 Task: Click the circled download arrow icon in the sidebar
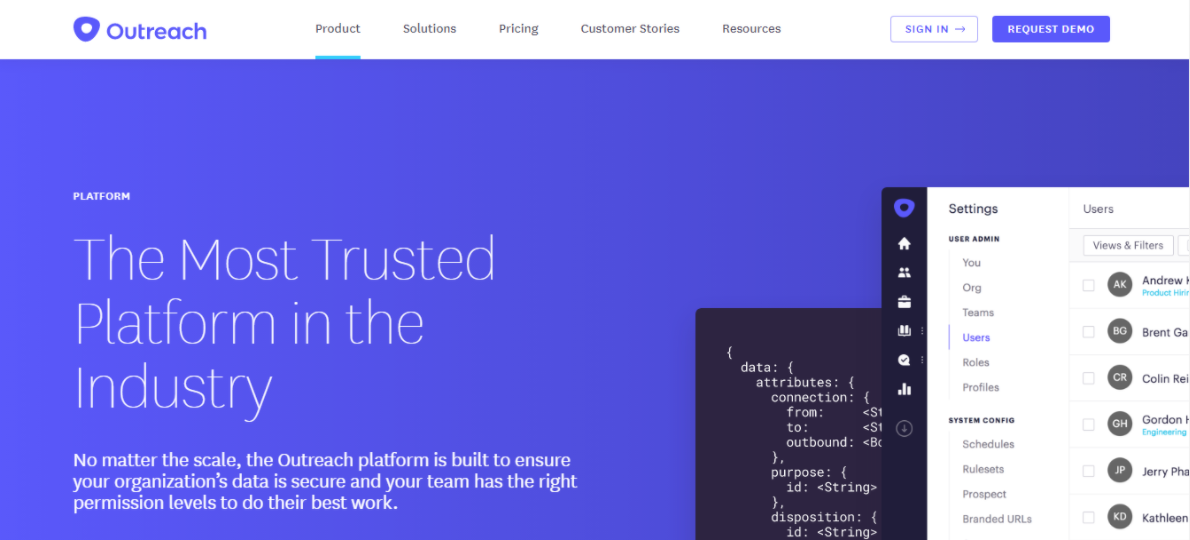pos(904,429)
